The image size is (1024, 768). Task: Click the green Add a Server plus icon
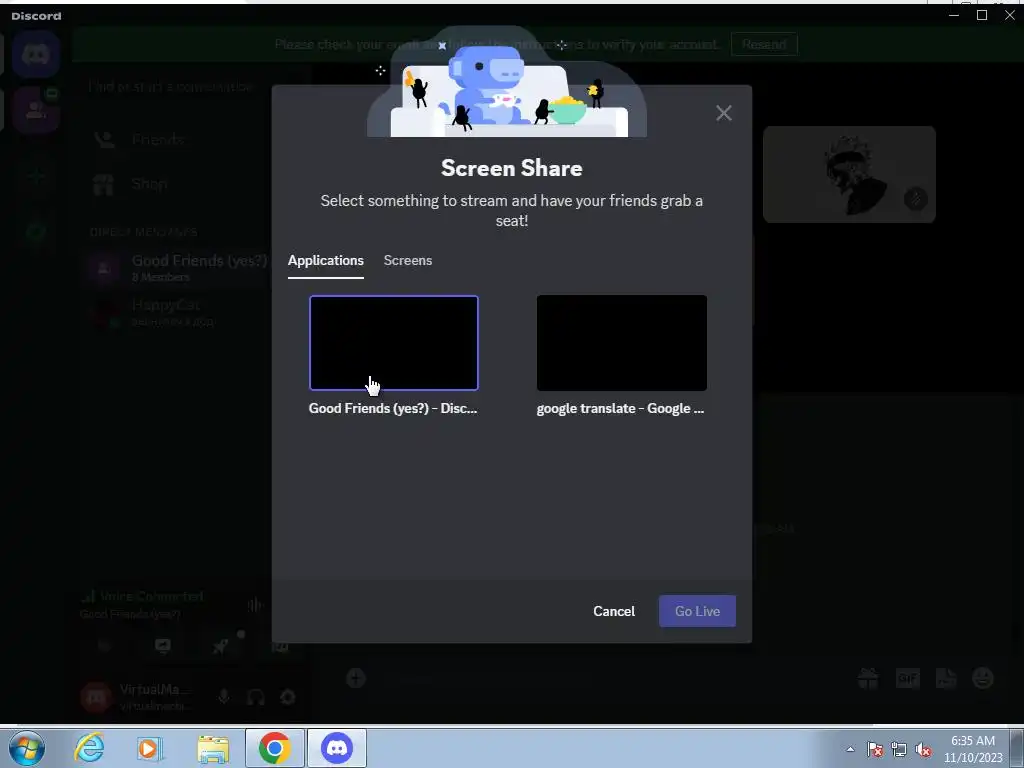[36, 176]
